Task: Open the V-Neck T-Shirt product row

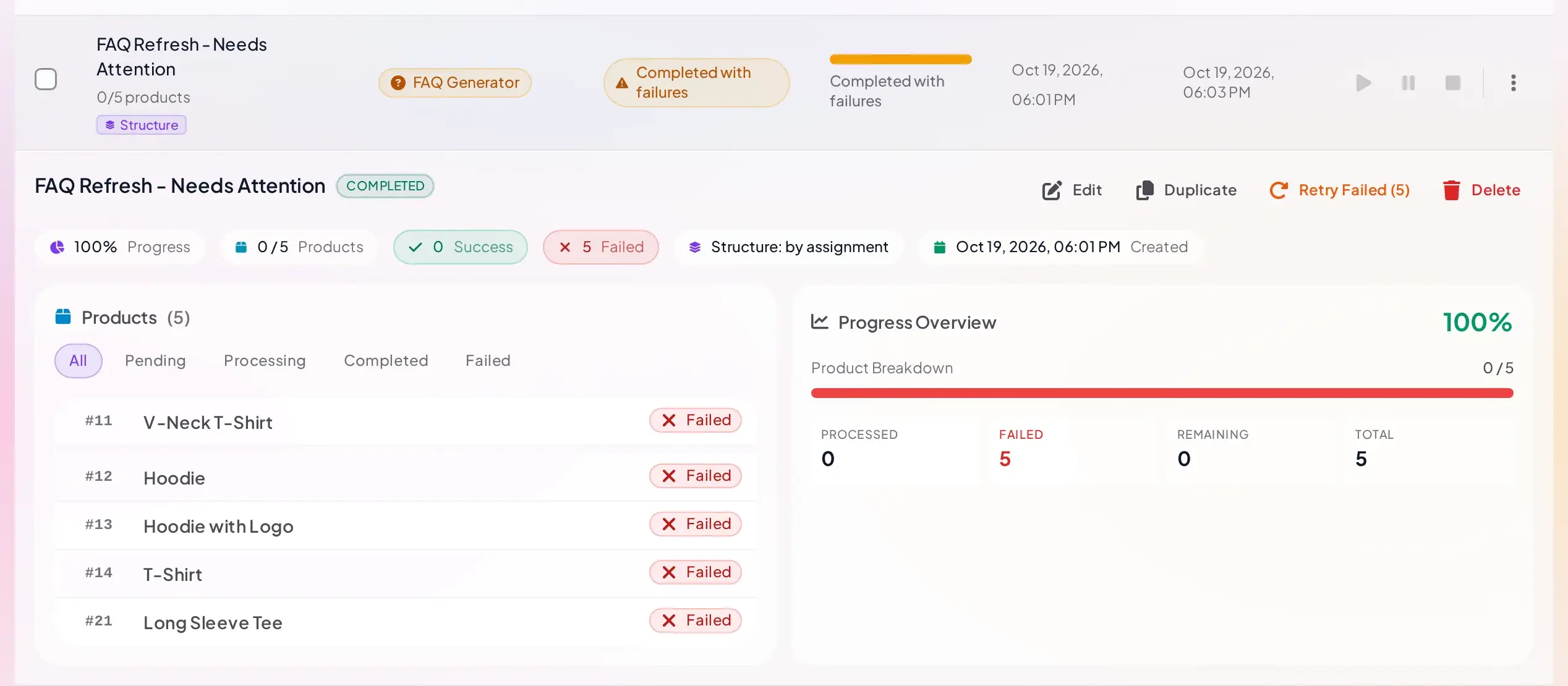Action: [x=406, y=421]
